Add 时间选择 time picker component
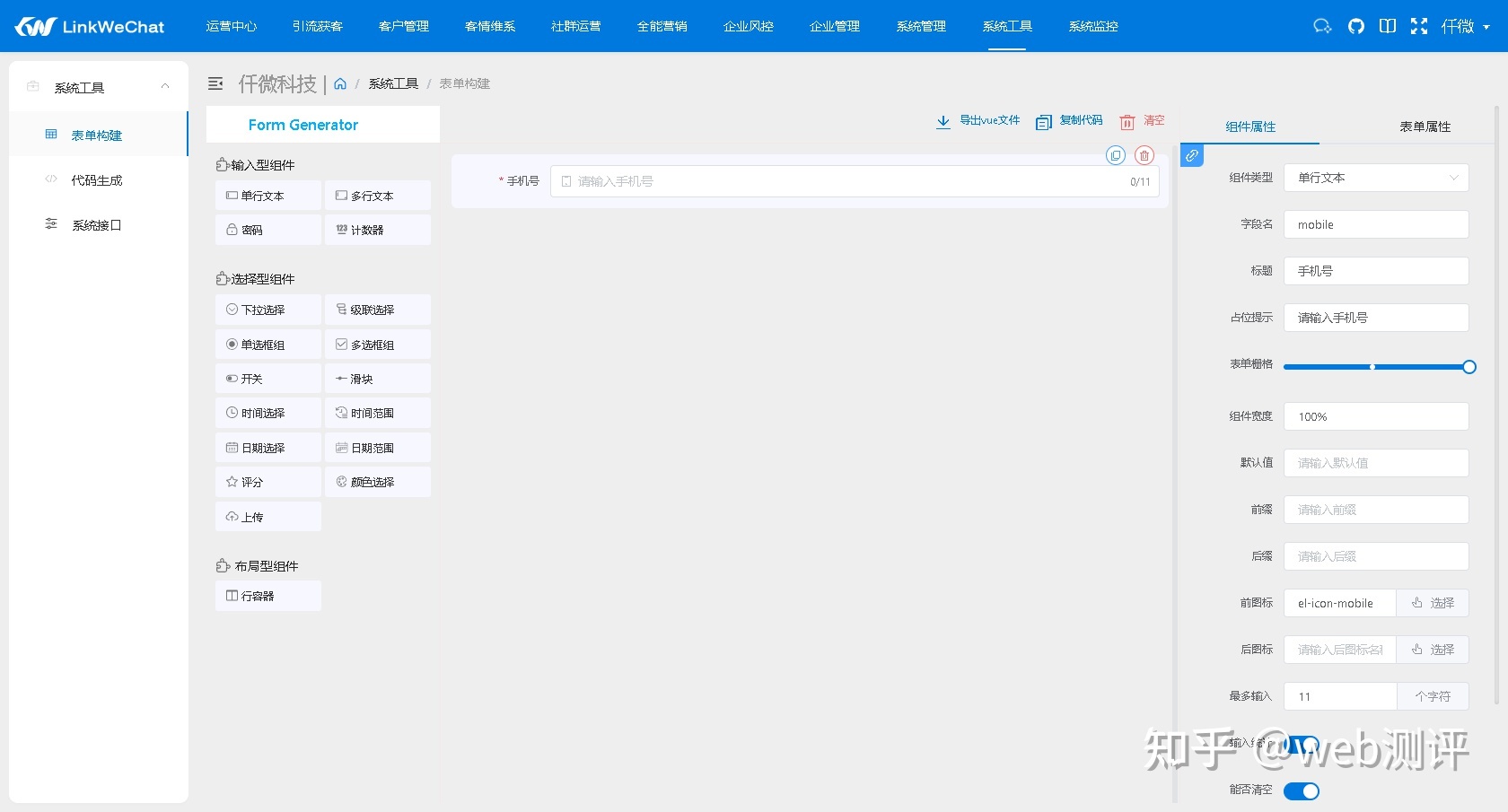The width and height of the screenshot is (1508, 812). [x=268, y=413]
